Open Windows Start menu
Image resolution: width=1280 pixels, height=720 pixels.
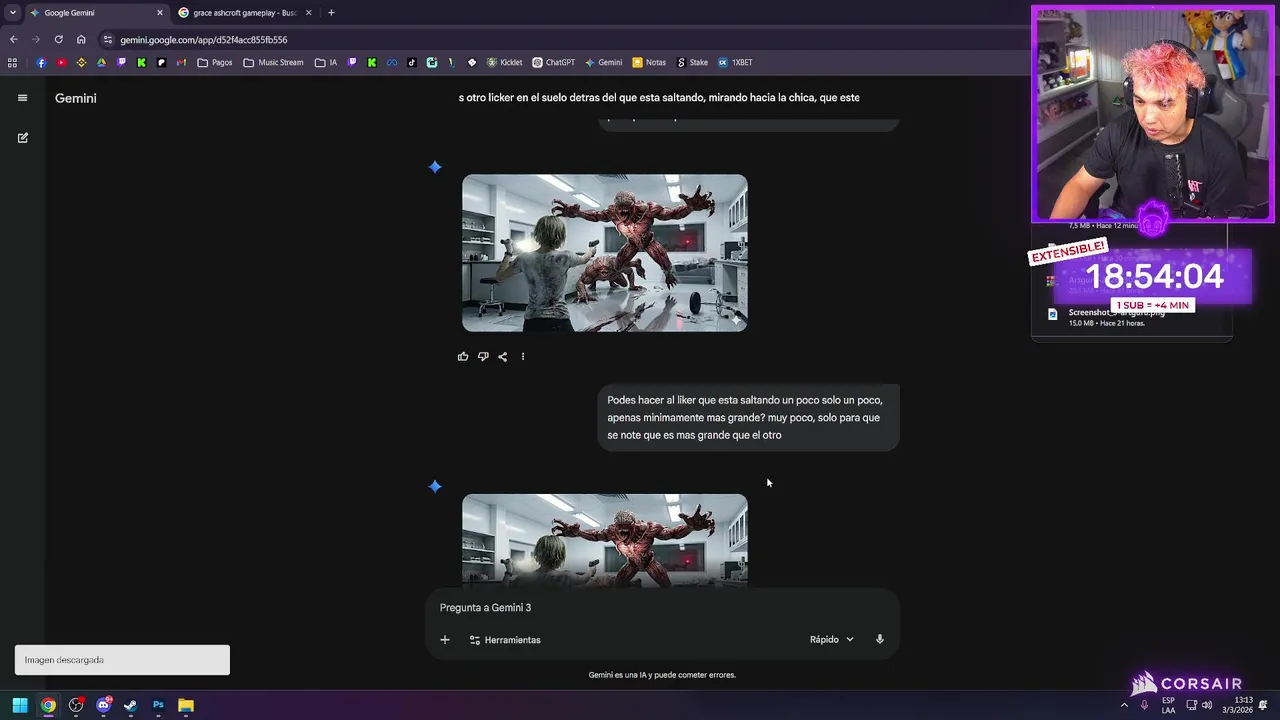point(20,705)
